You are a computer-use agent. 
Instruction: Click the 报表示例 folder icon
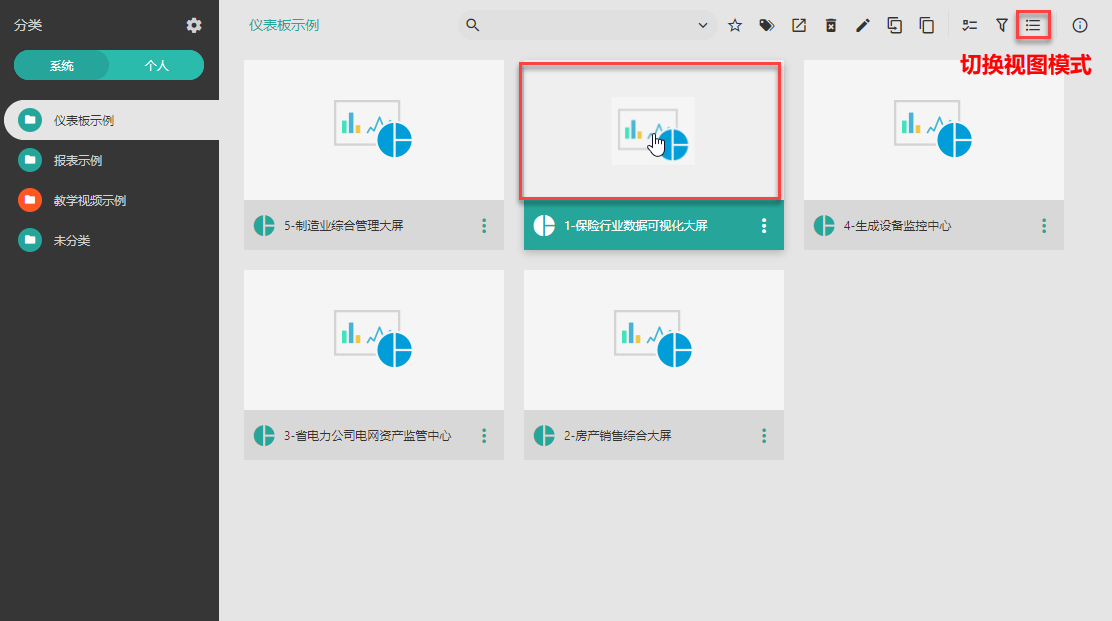(30, 160)
